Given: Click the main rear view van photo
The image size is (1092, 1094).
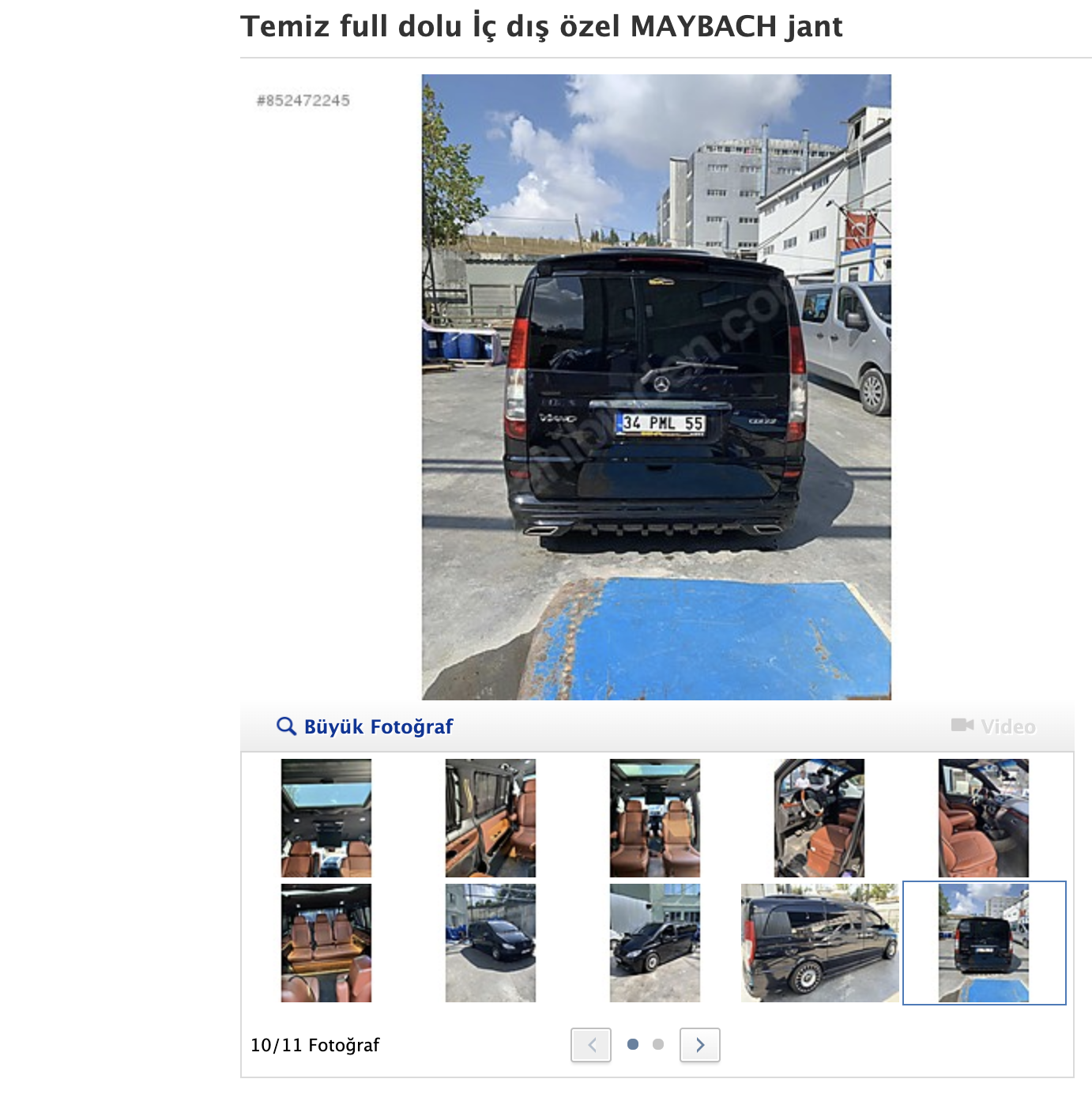Looking at the screenshot, I should (x=657, y=387).
